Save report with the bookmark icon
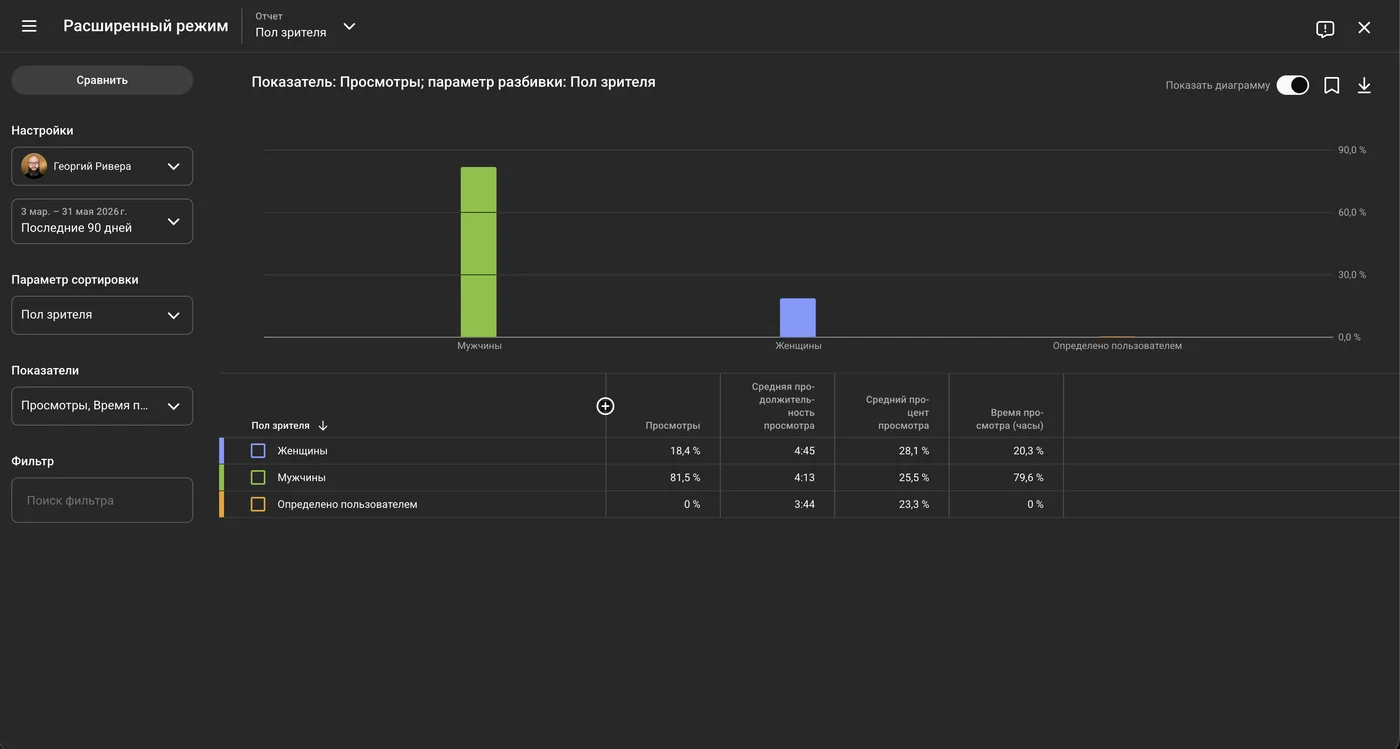1400x749 pixels. pos(1332,86)
